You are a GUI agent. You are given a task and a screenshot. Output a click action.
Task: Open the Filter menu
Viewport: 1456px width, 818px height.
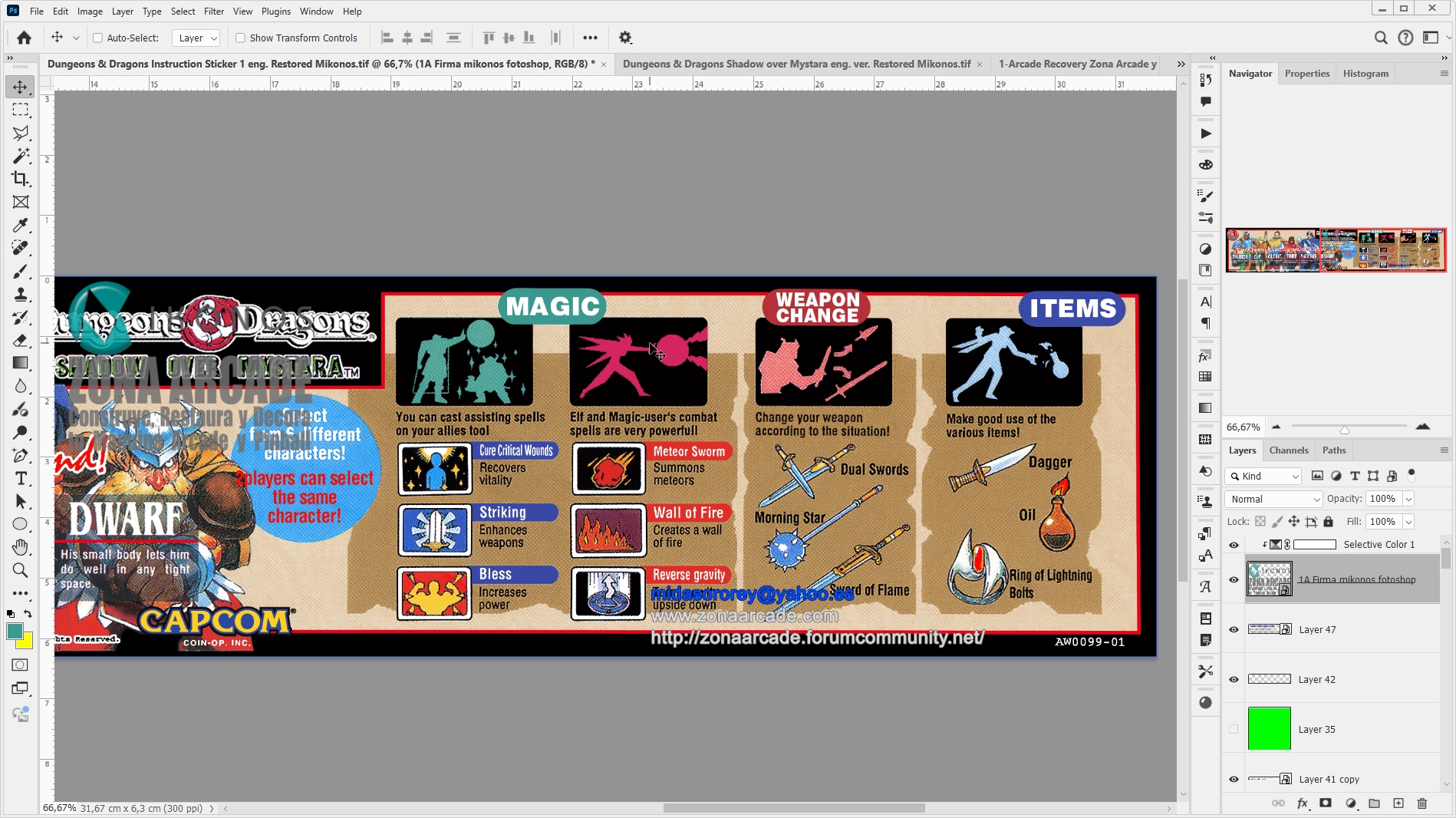pos(213,12)
